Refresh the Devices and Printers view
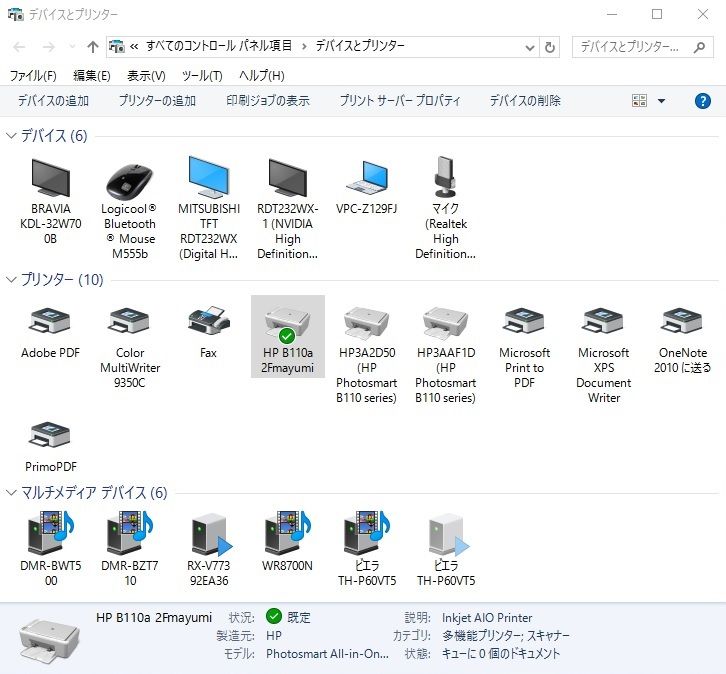726x674 pixels. tap(550, 47)
